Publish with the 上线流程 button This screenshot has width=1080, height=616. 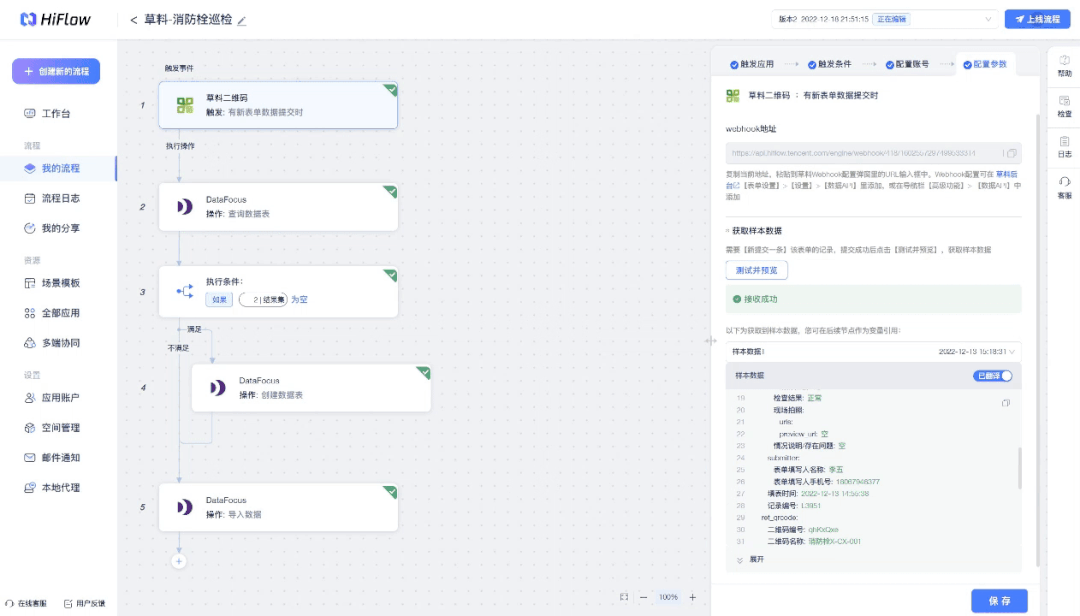1037,19
